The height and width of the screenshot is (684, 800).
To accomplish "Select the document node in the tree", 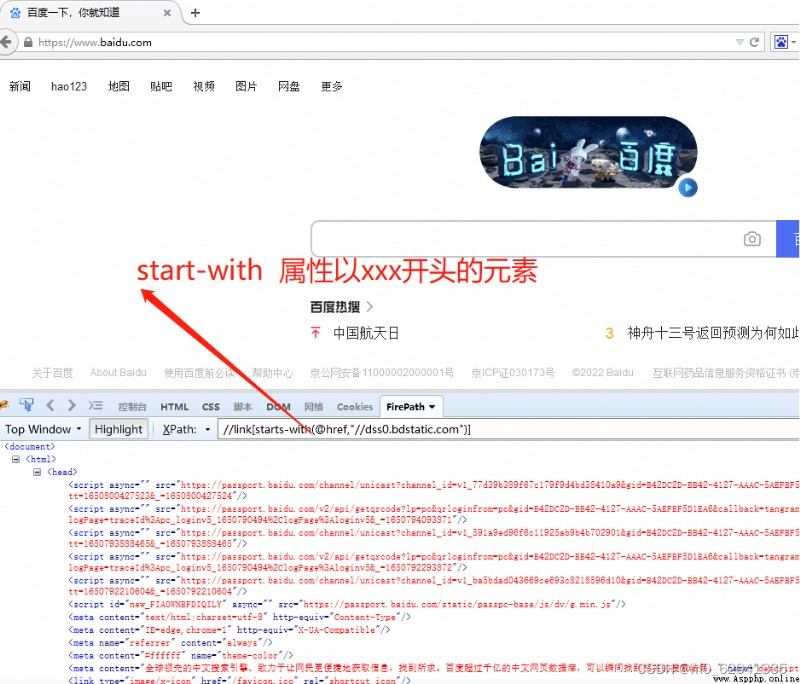I will click(x=30, y=446).
